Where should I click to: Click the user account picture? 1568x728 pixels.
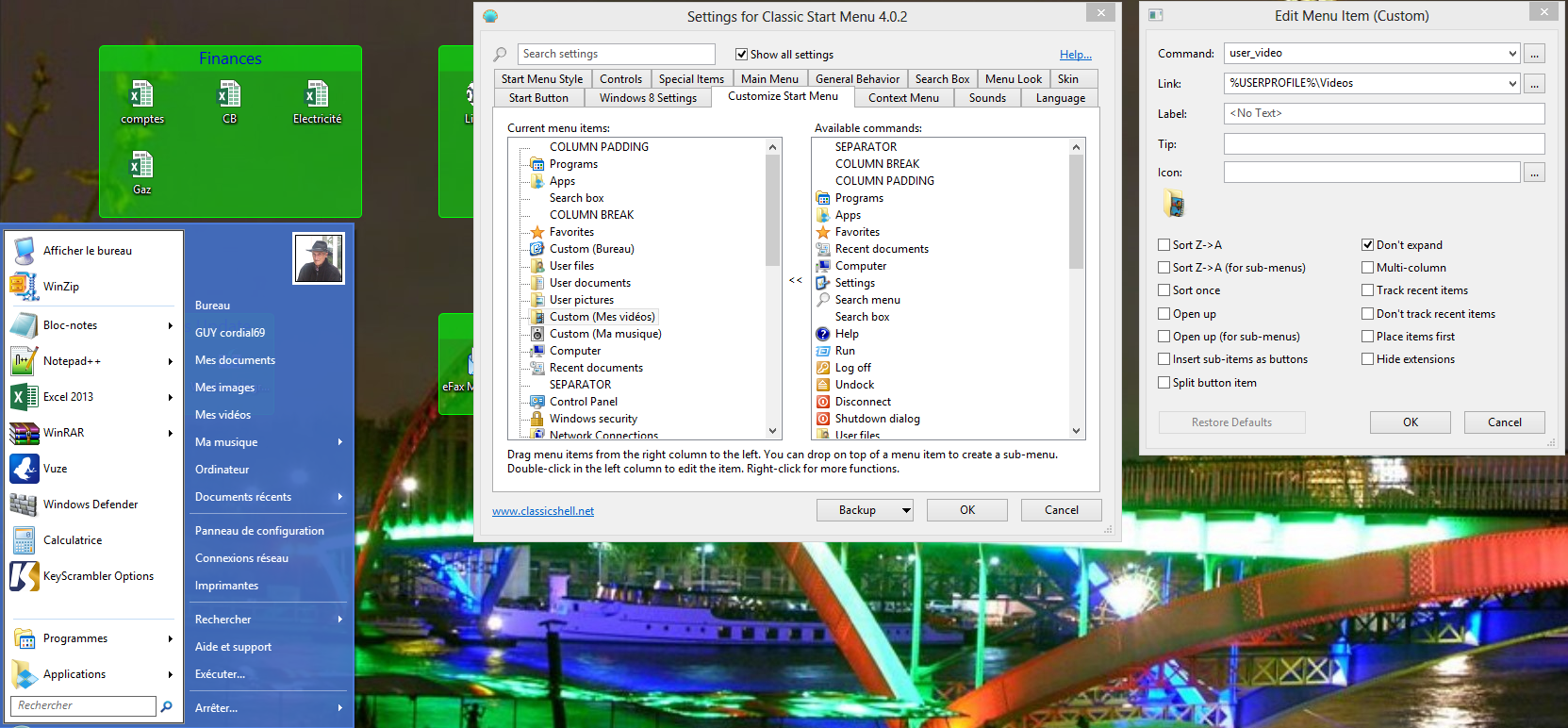coord(319,258)
